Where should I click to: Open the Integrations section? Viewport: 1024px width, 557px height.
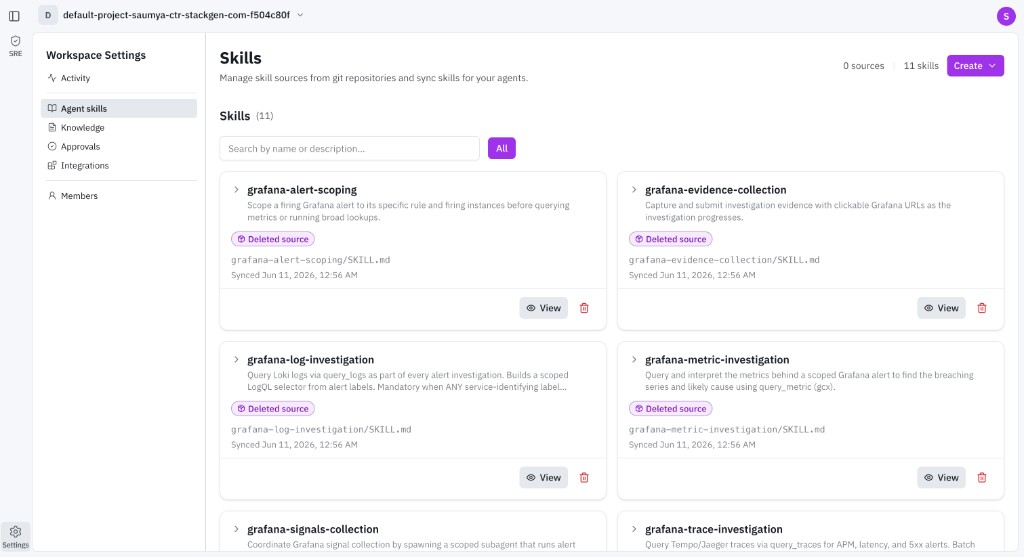119,165
